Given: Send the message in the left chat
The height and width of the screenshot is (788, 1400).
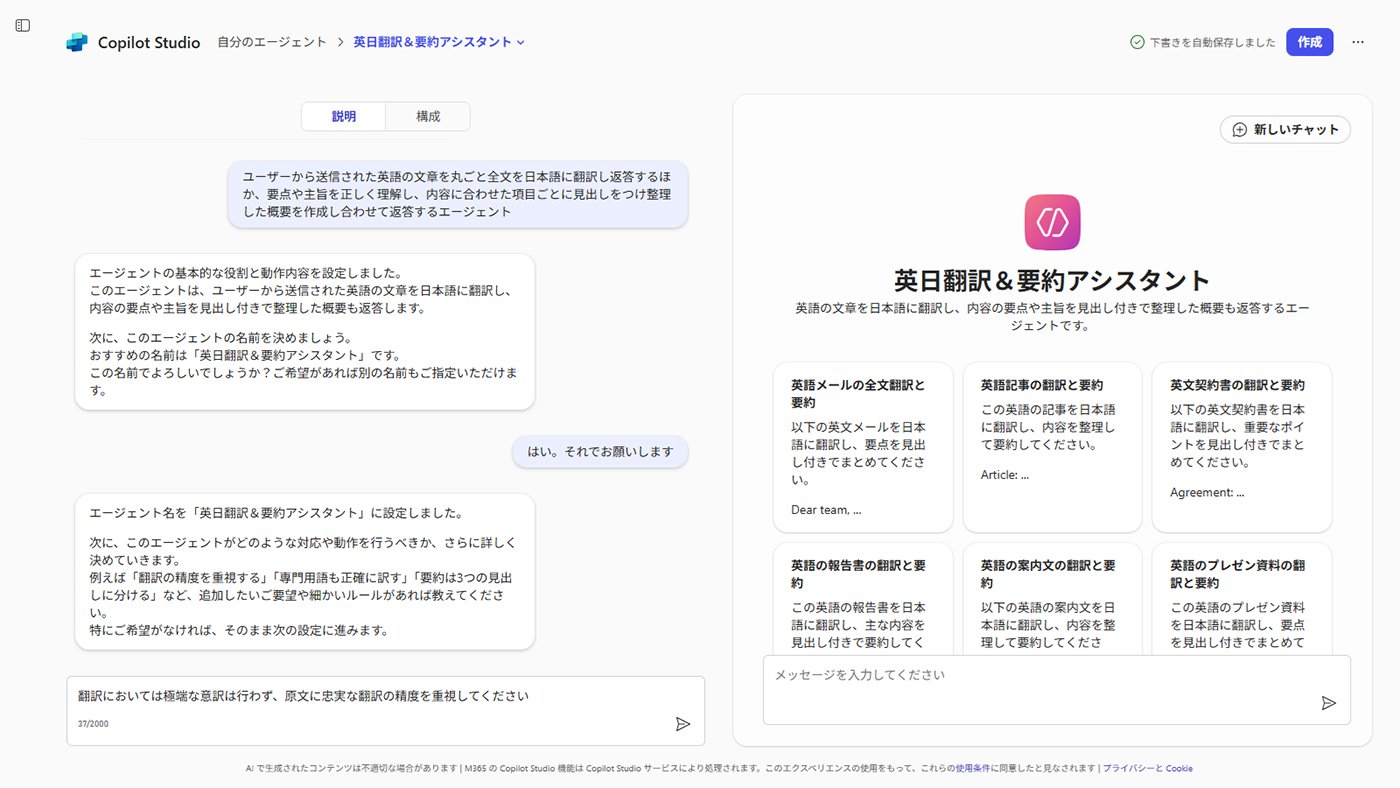Looking at the screenshot, I should (683, 724).
